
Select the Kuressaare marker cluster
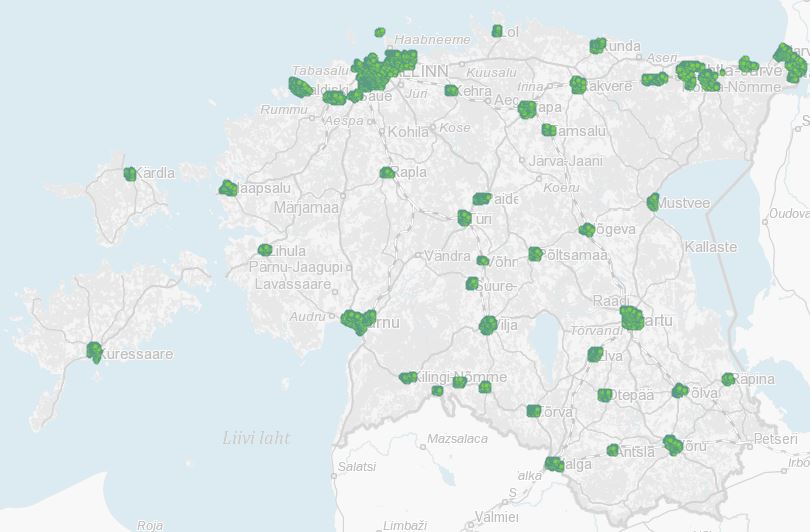click(x=94, y=351)
